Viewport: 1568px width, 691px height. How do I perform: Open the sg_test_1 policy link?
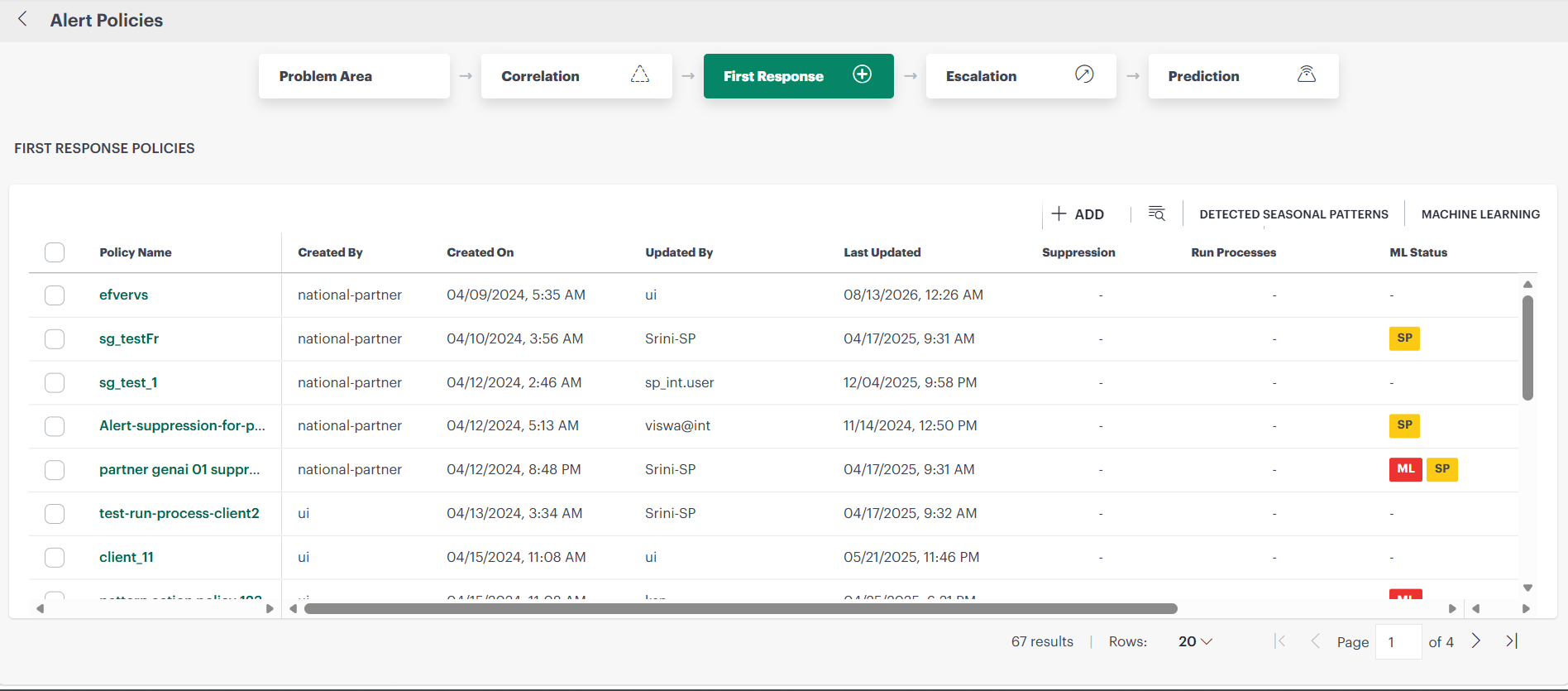(128, 382)
